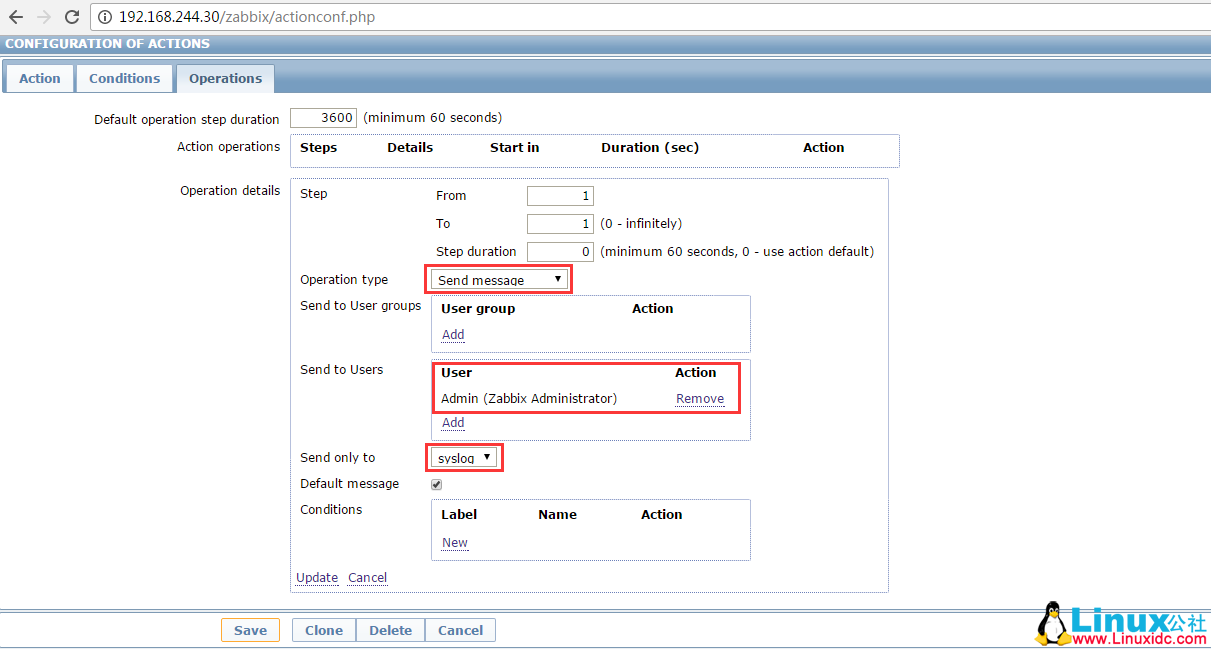Delete the current action

pos(390,630)
